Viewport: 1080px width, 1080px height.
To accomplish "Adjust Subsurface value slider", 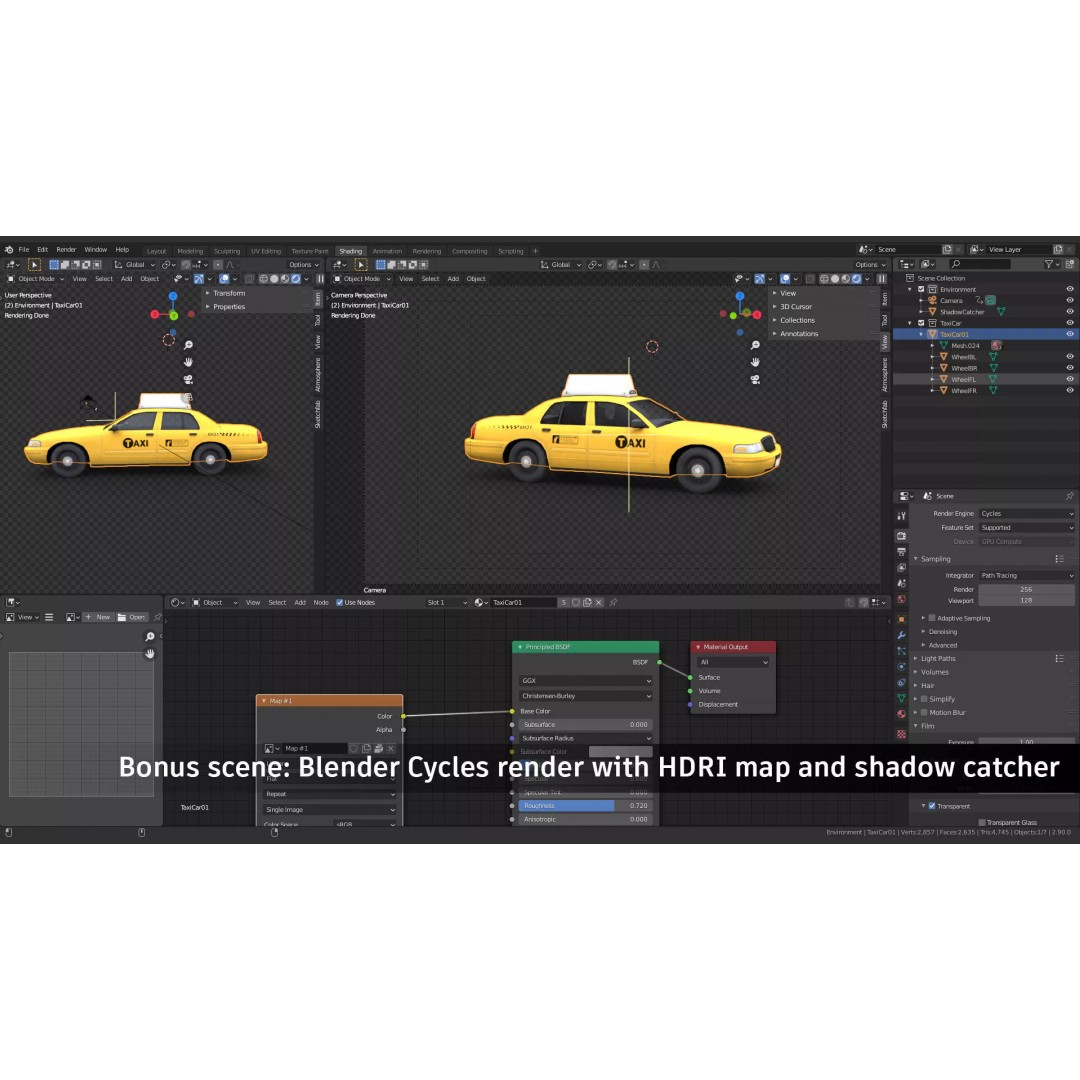I will pyautogui.click(x=585, y=725).
